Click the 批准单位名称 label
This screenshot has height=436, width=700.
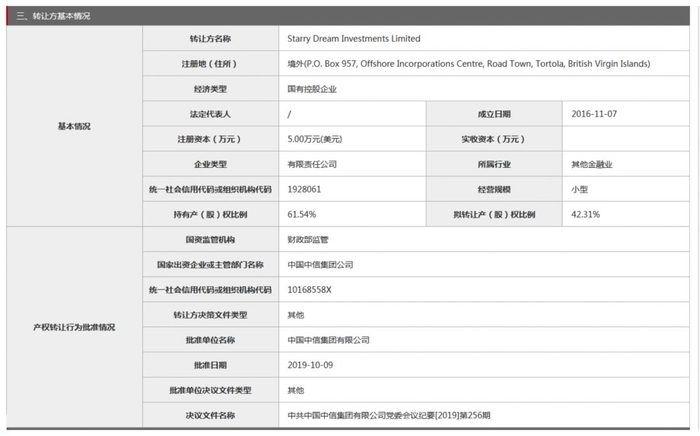coord(210,340)
